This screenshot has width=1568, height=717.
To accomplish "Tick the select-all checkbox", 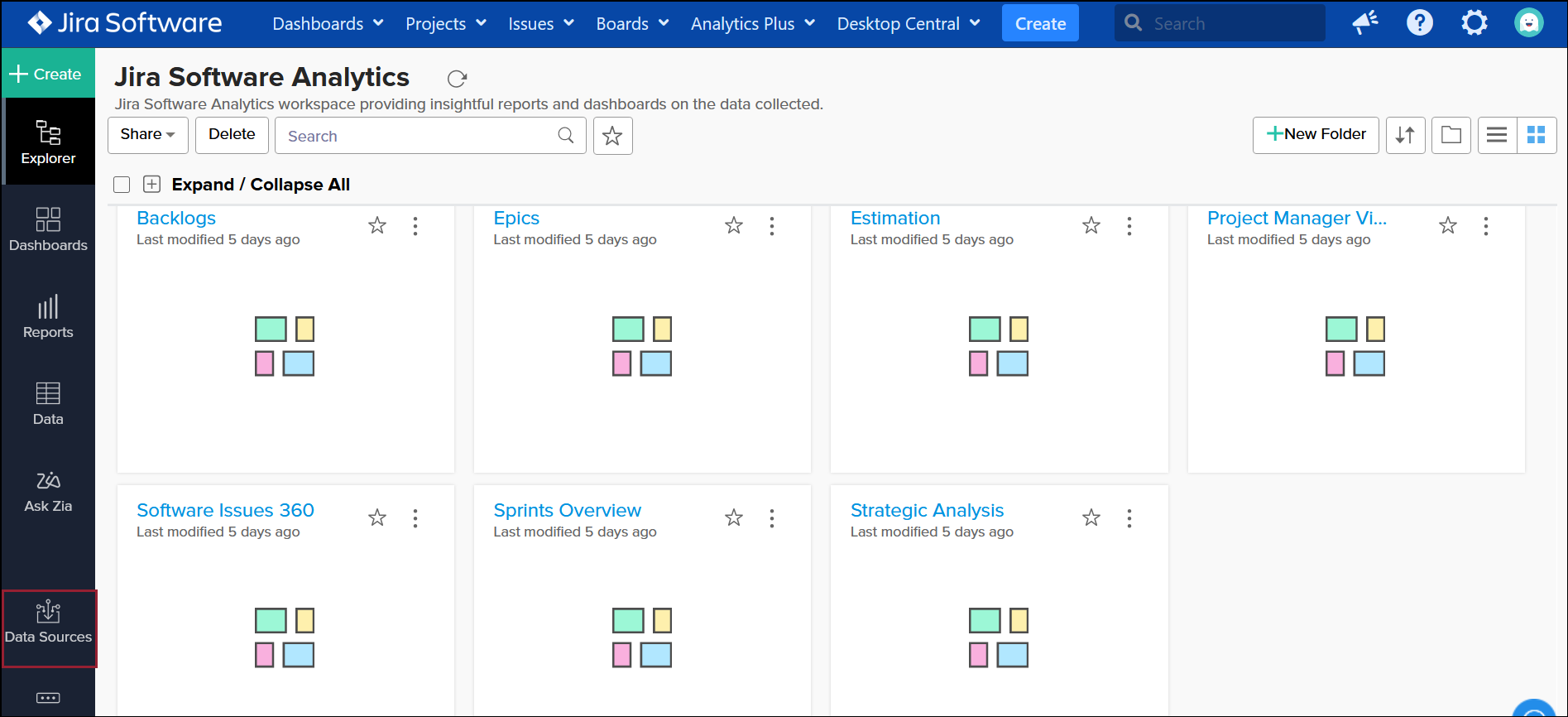I will 122,185.
